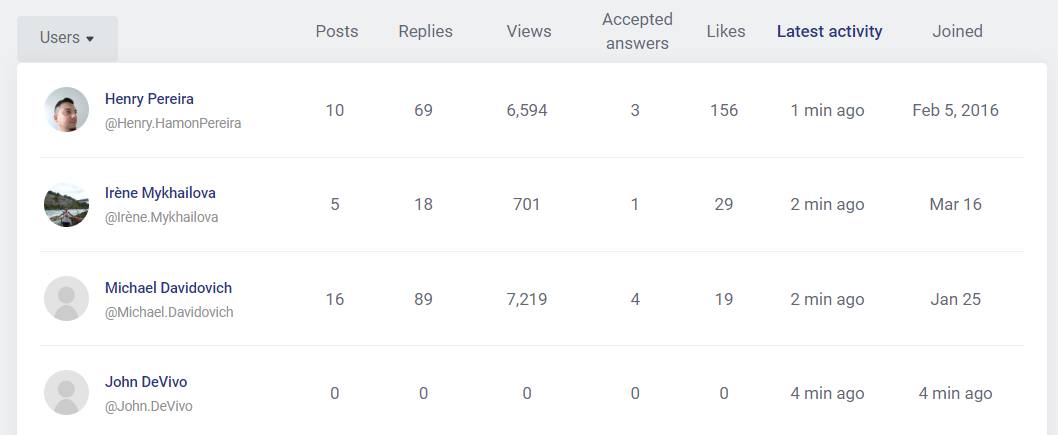Click Henry Pereira's profile avatar
Screen dimensions: 1058x435
[67, 109]
